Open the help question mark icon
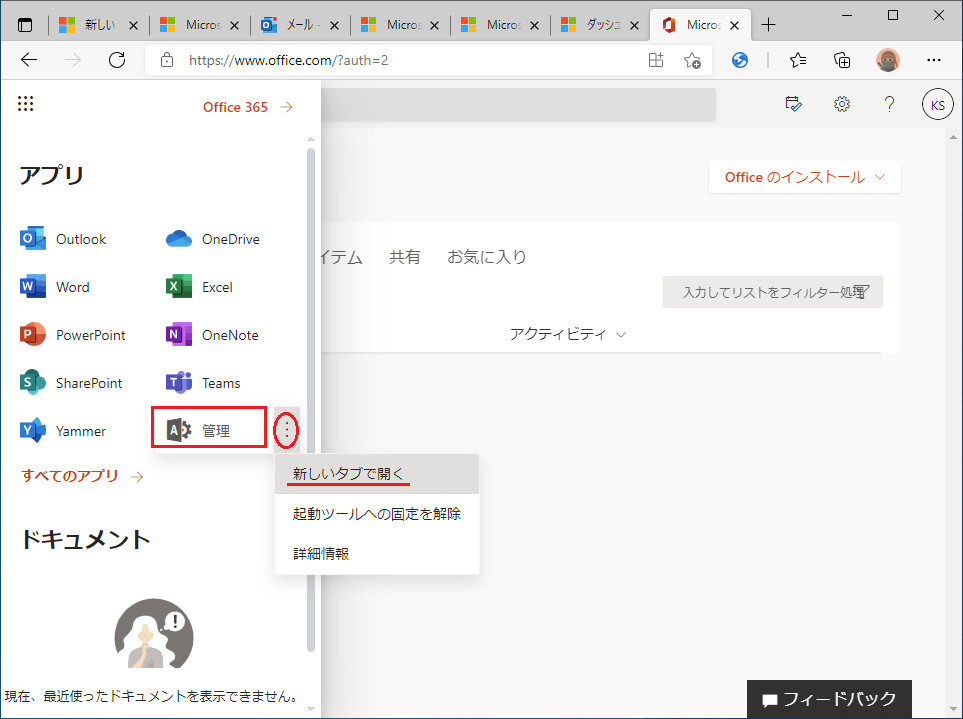Viewport: 963px width, 719px height. pos(889,104)
